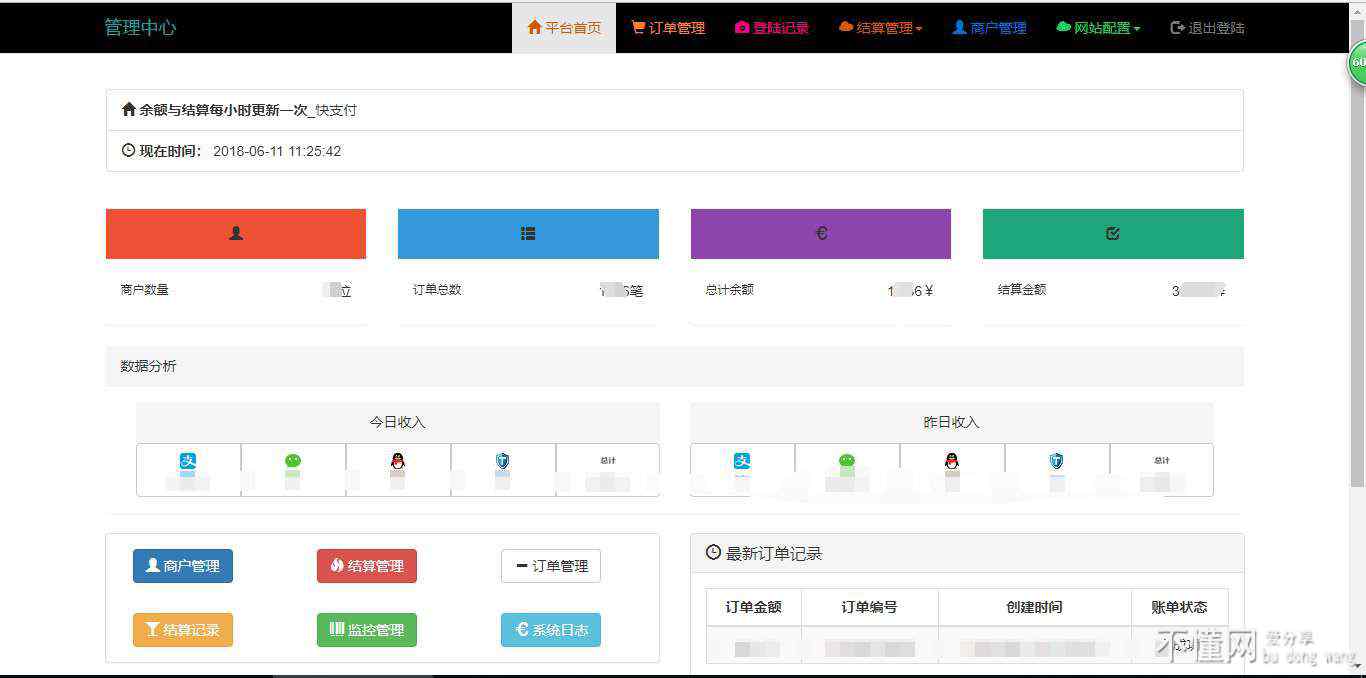The height and width of the screenshot is (678, 1366).
Task: Click the 管理中心 brand title
Action: point(140,28)
